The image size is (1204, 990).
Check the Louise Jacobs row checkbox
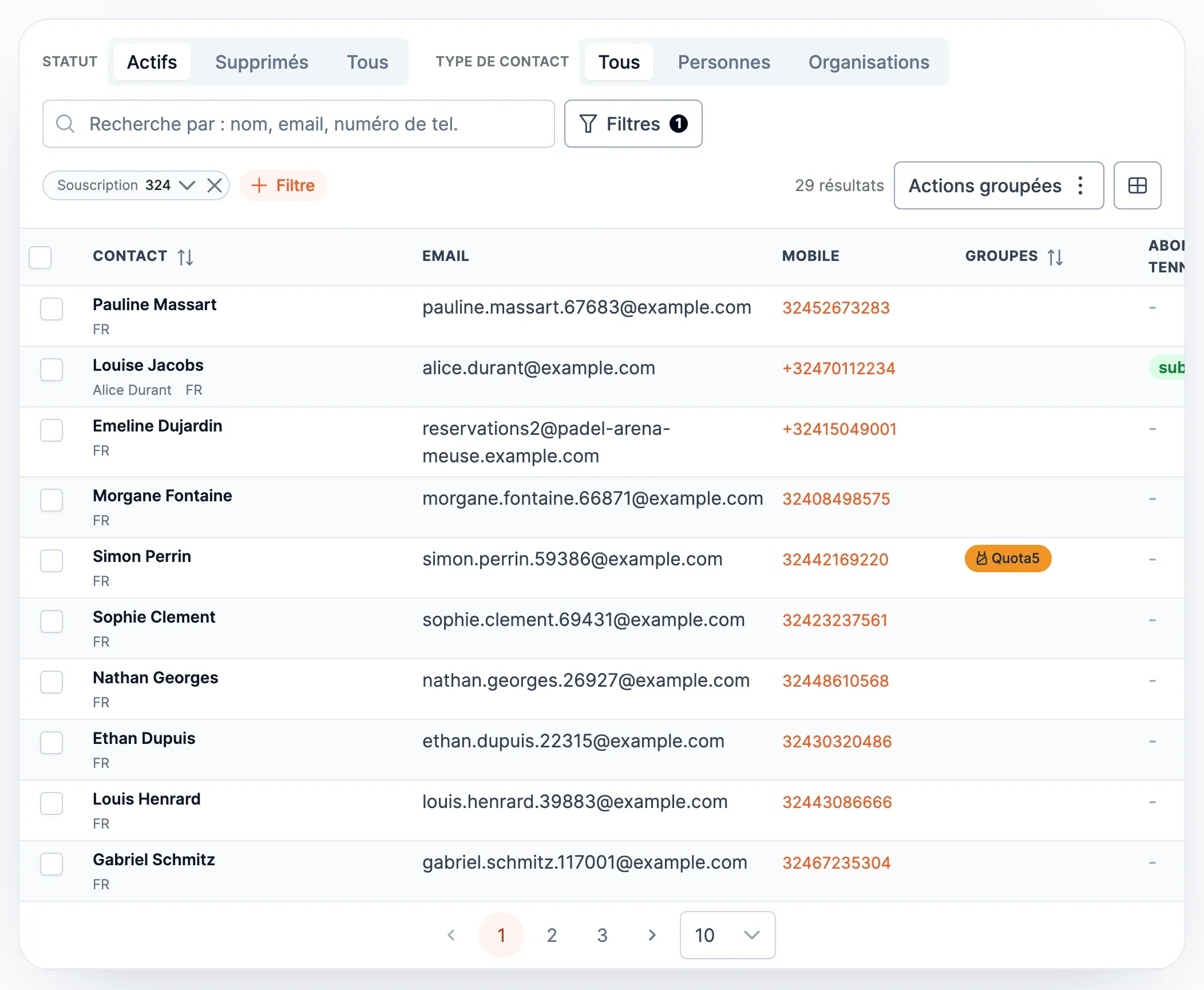52,370
